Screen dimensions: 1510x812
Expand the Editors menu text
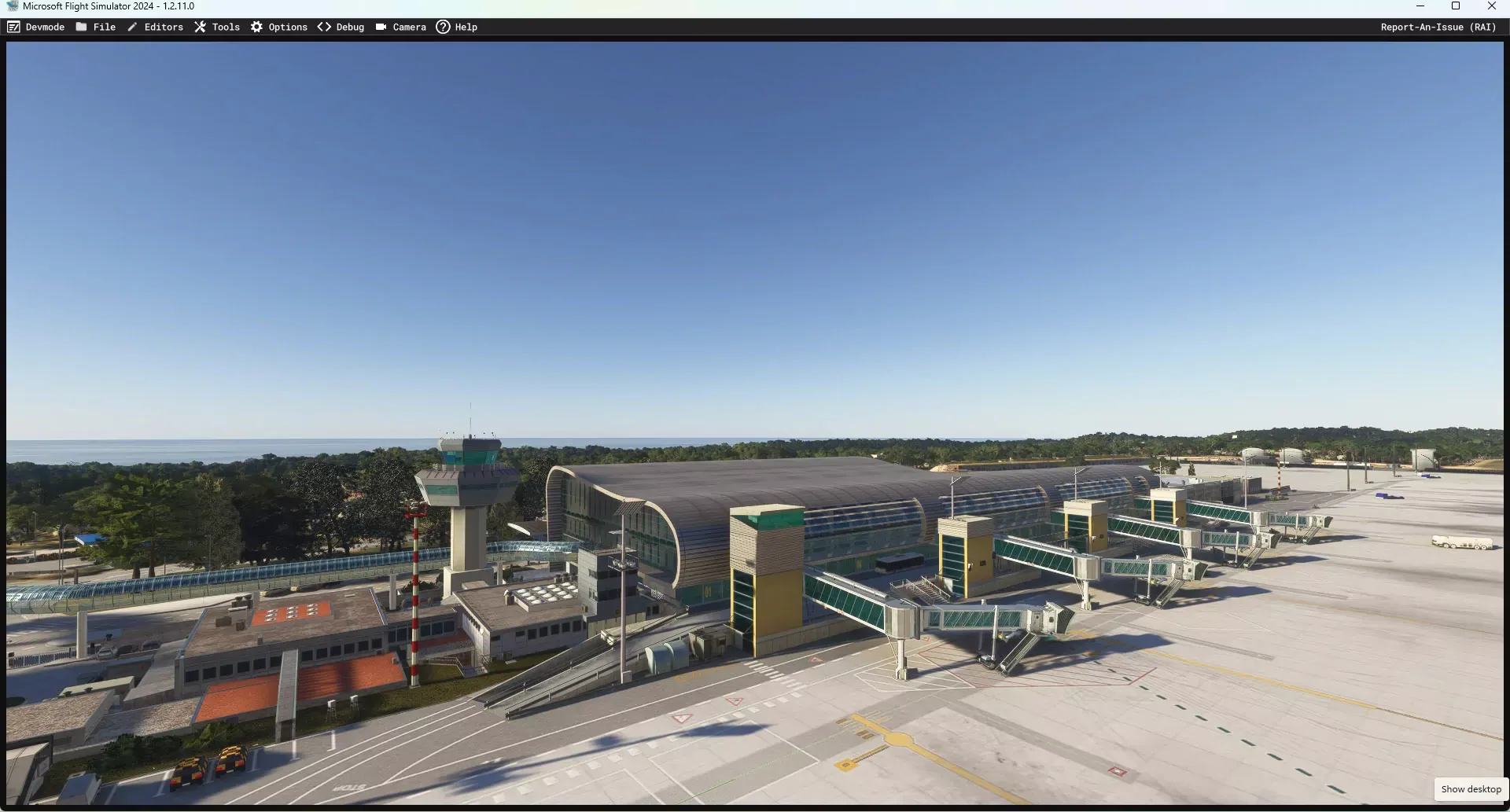point(164,27)
